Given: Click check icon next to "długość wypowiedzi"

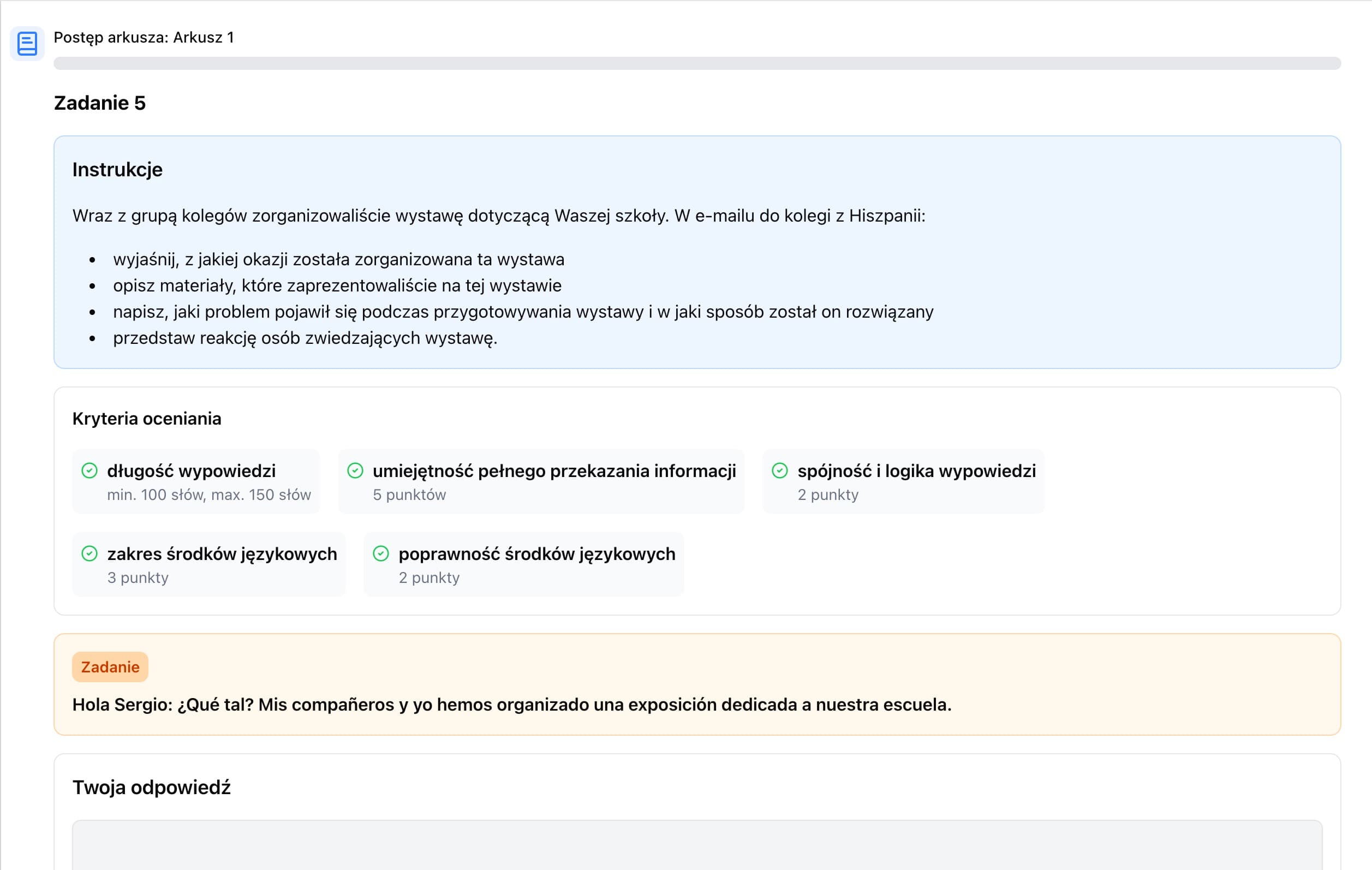Looking at the screenshot, I should coord(90,470).
